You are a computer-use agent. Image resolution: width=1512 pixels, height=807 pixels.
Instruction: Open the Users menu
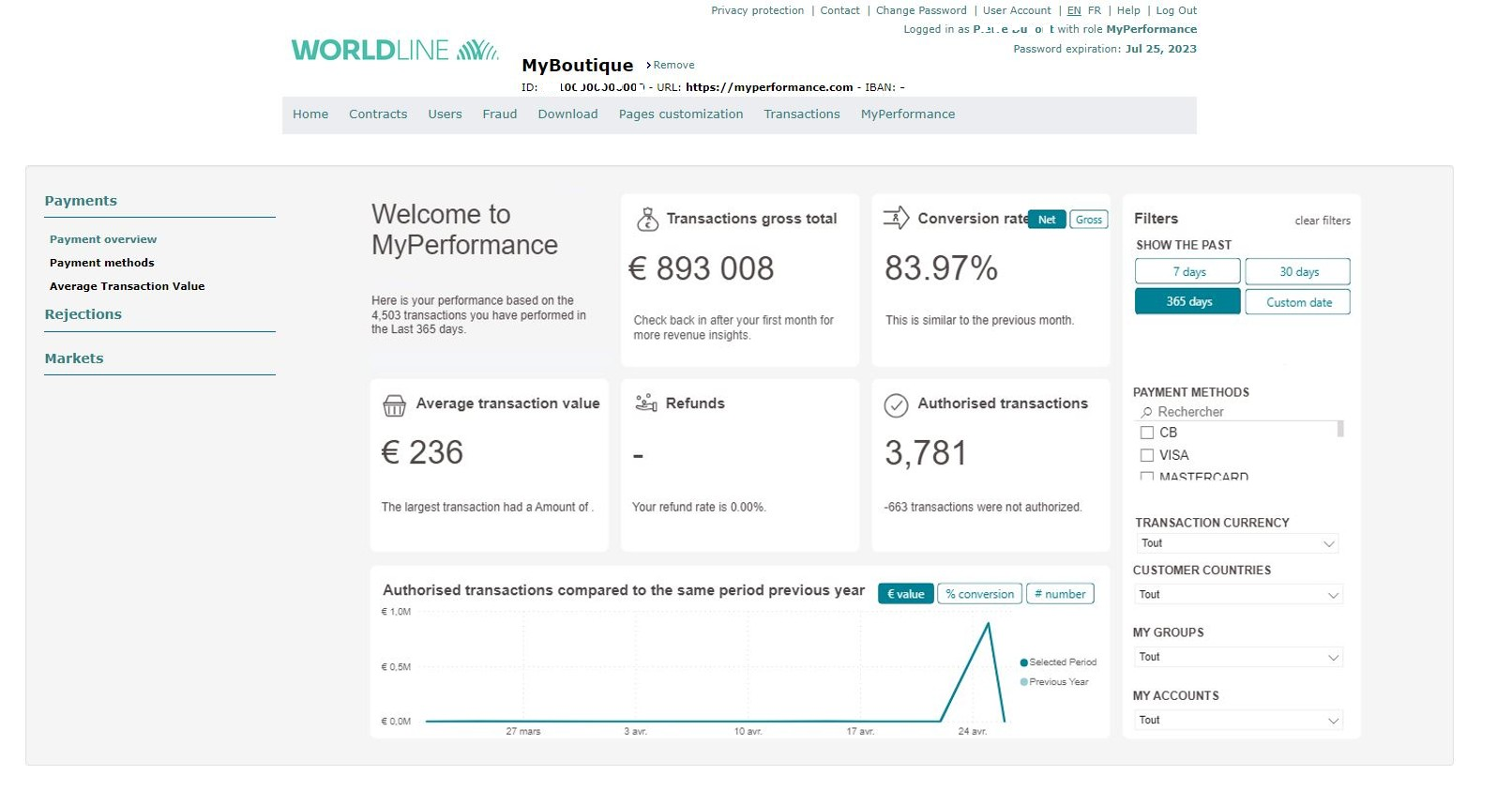445,114
